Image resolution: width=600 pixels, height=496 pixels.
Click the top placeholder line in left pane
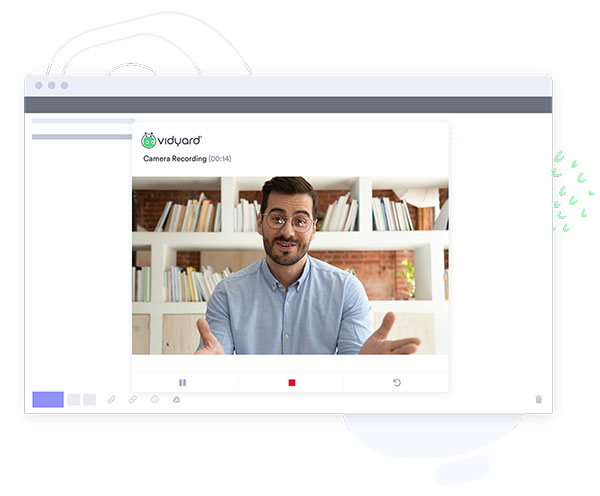coord(83,121)
